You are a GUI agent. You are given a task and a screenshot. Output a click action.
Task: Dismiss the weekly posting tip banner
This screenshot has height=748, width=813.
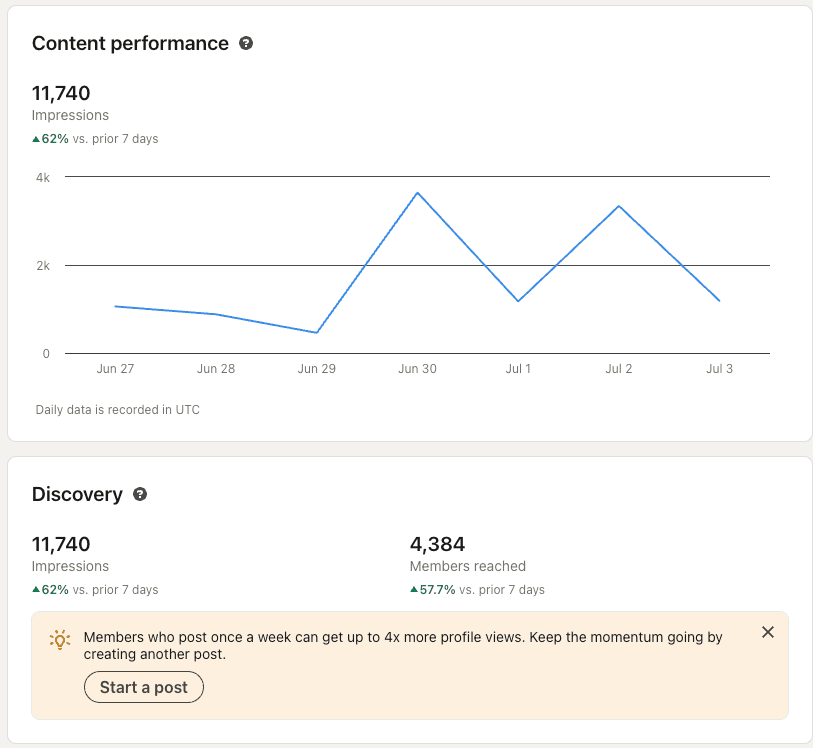point(767,632)
